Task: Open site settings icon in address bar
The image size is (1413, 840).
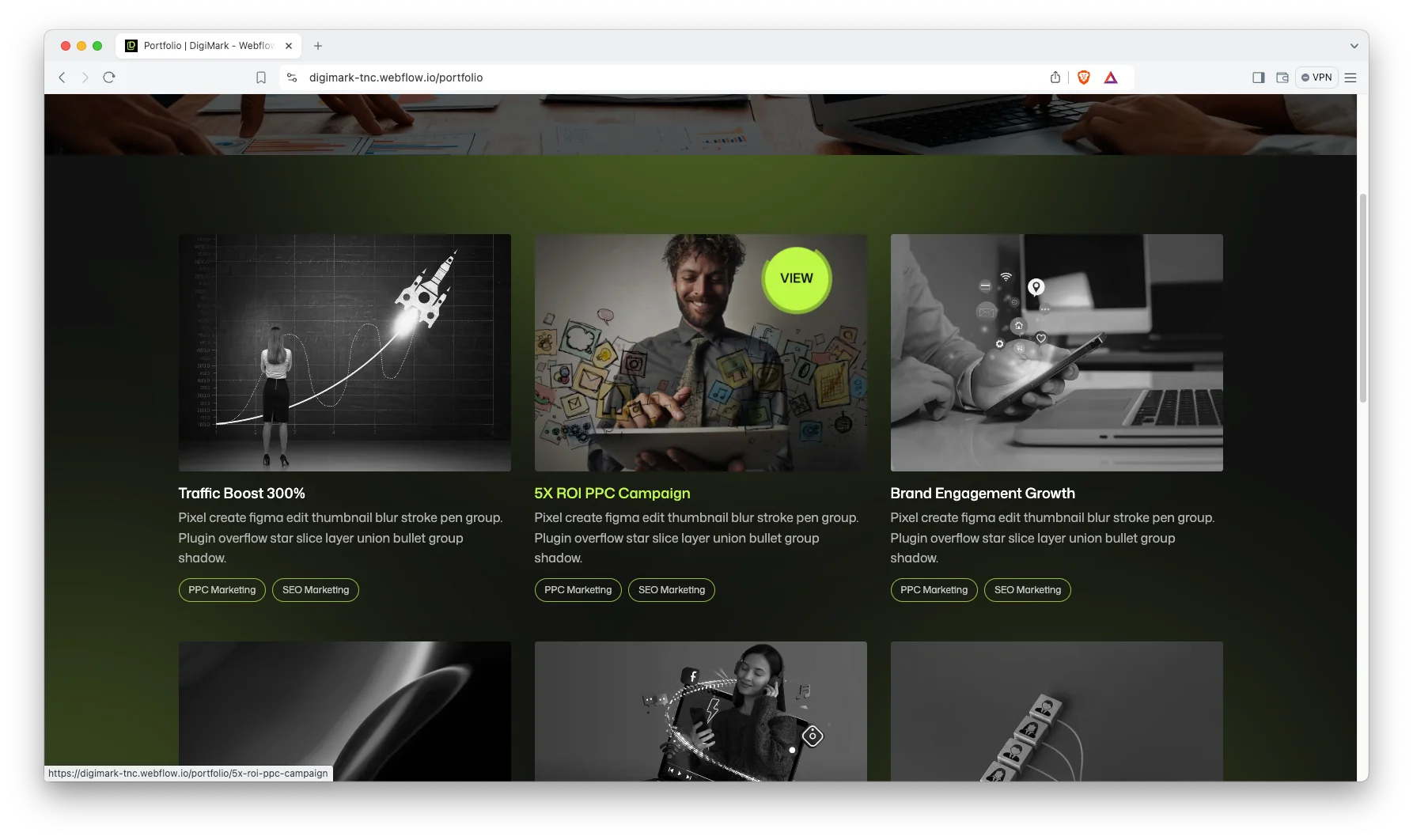Action: pos(292,78)
